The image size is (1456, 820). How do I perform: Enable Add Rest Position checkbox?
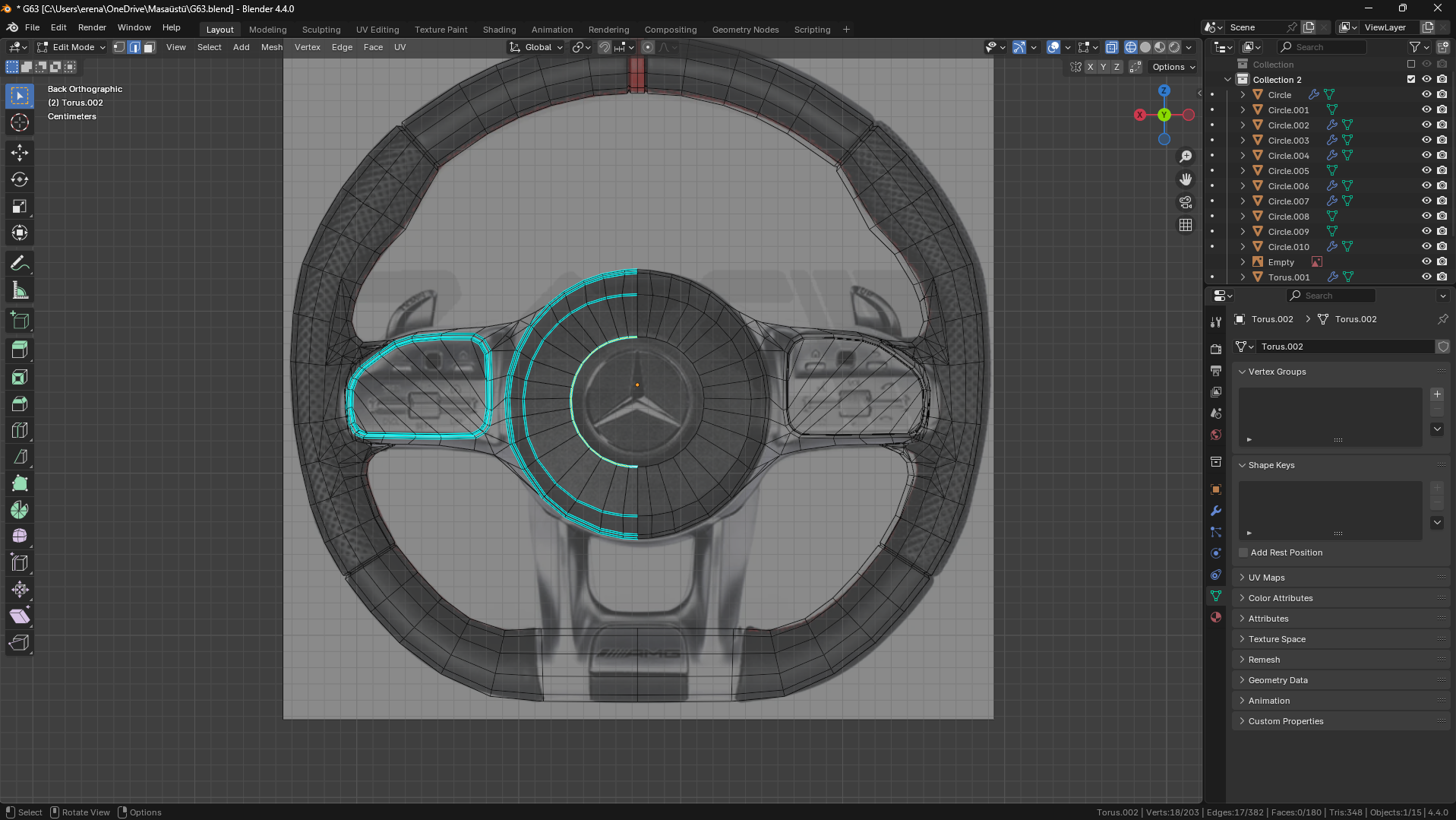(1243, 552)
